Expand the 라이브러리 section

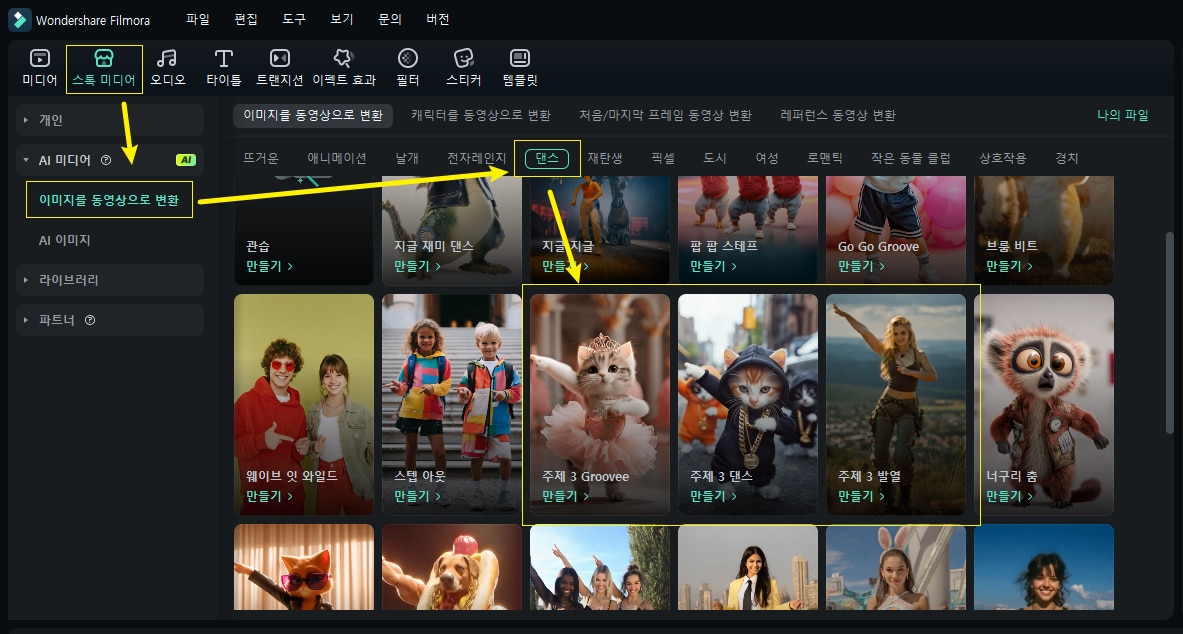click(110, 280)
